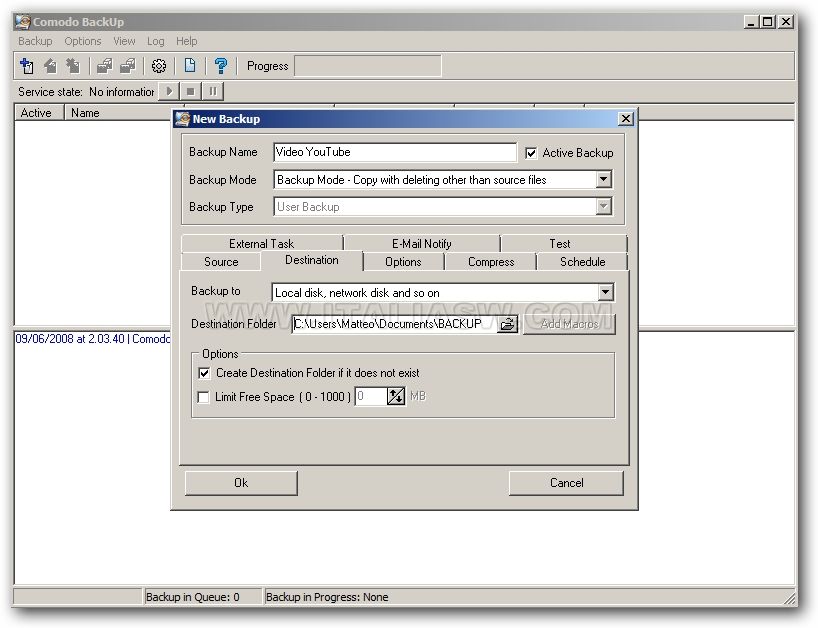The width and height of the screenshot is (818, 628).
Task: Click the Ok button
Action: point(241,483)
